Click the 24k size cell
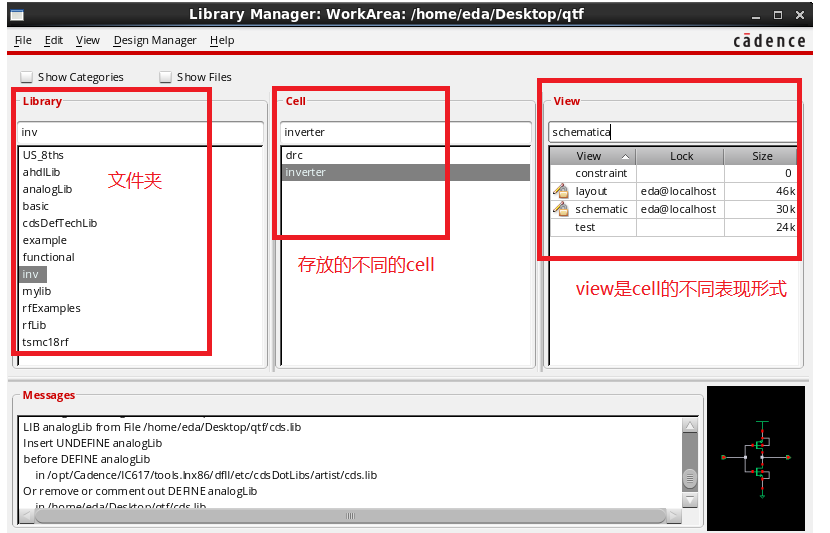The height and width of the screenshot is (533, 830). click(761, 227)
